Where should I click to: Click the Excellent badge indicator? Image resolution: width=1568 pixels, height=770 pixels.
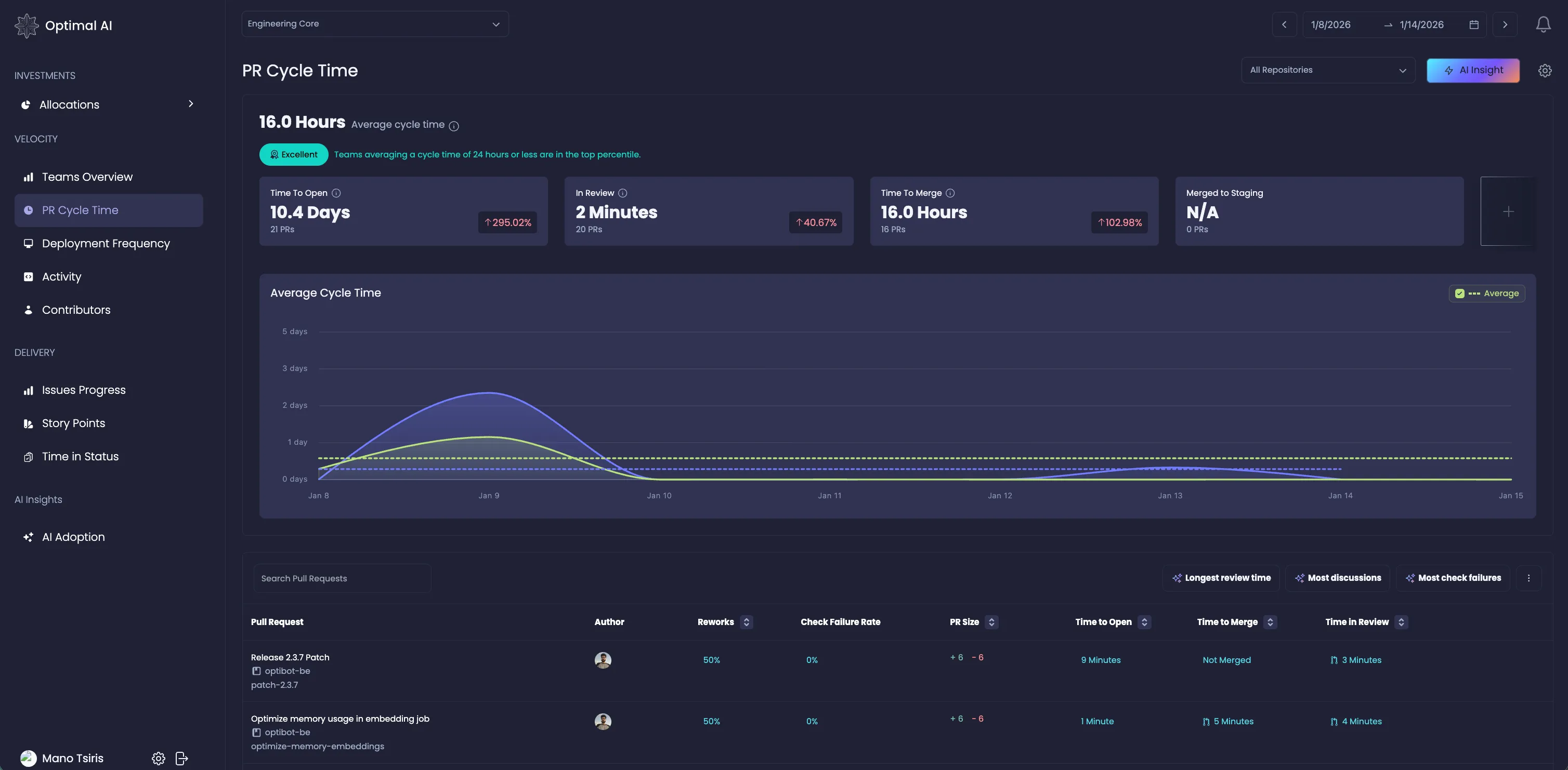[x=294, y=154]
